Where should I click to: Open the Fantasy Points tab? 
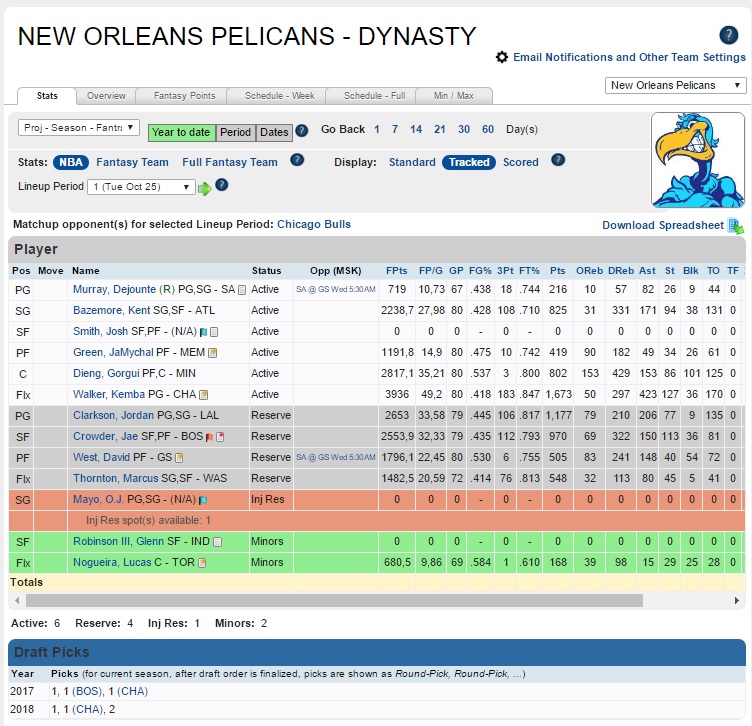click(x=184, y=96)
